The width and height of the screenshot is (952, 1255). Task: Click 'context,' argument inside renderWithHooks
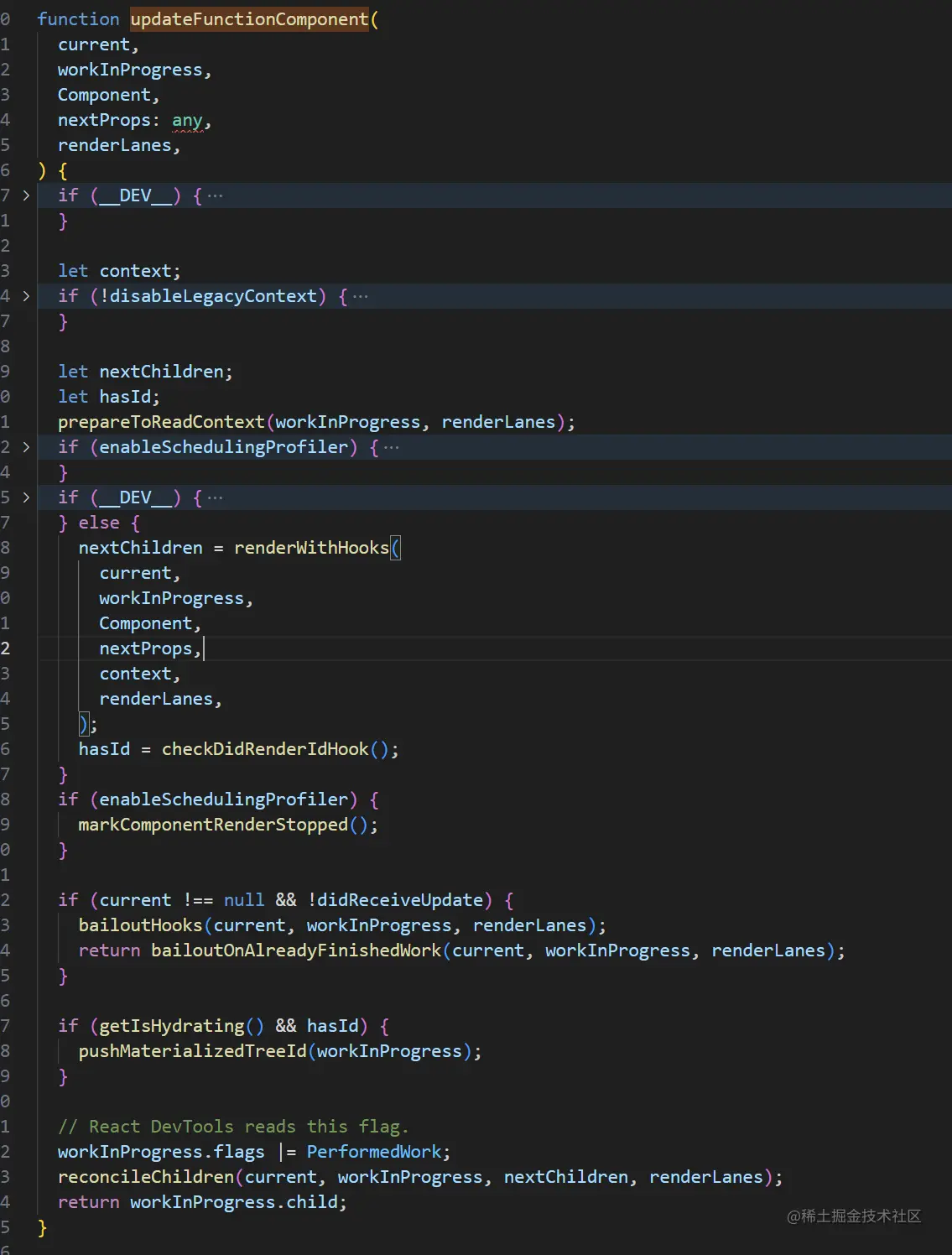point(140,674)
